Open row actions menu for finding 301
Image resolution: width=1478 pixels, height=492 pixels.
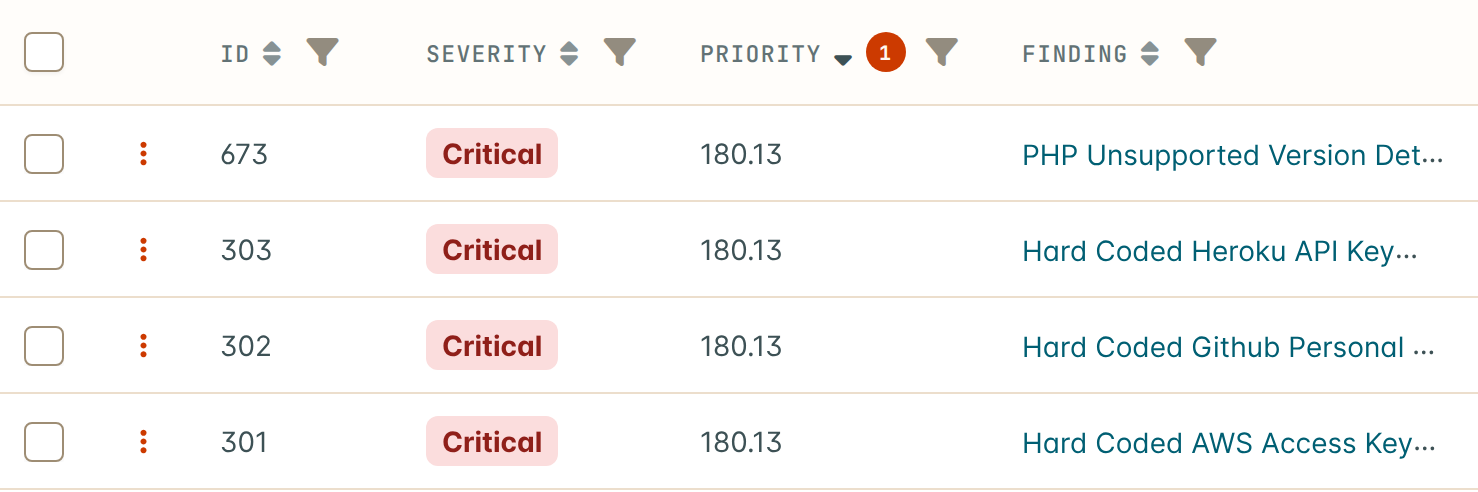143,442
